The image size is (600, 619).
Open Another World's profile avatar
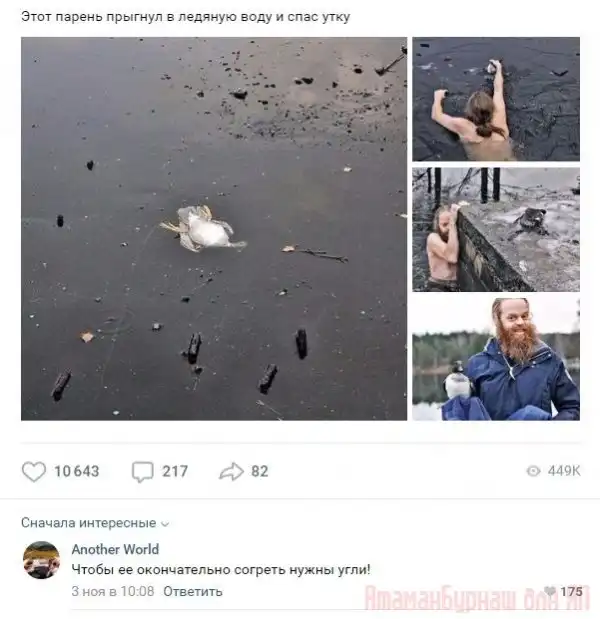[x=41, y=560]
